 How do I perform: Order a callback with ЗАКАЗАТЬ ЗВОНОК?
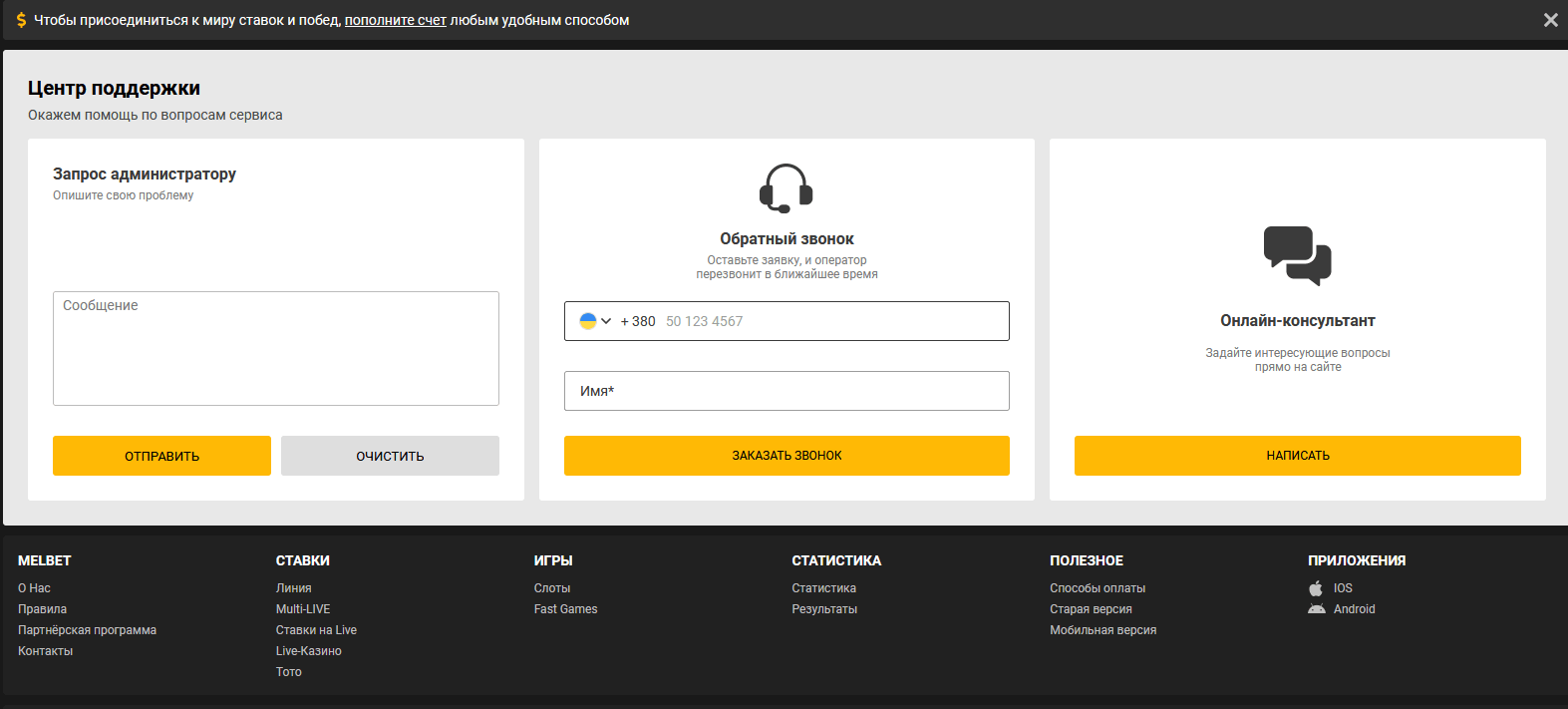pyautogui.click(x=786, y=456)
